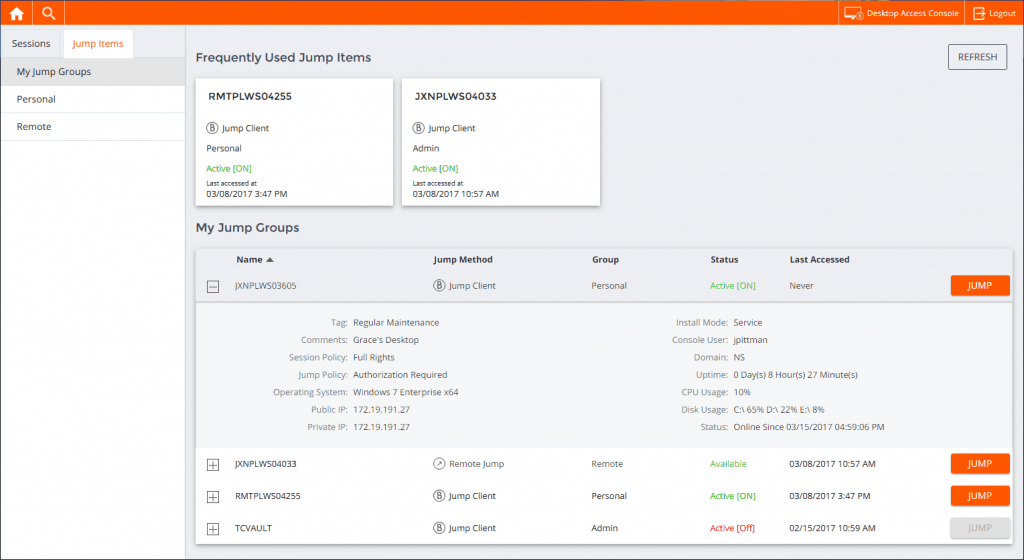The height and width of the screenshot is (560, 1024).
Task: Switch to the Sessions tab
Action: click(x=31, y=44)
